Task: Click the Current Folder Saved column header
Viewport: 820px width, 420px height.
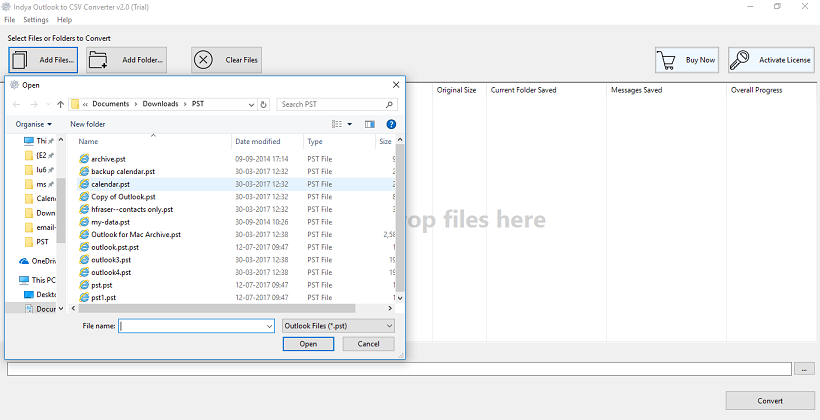Action: 523,90
